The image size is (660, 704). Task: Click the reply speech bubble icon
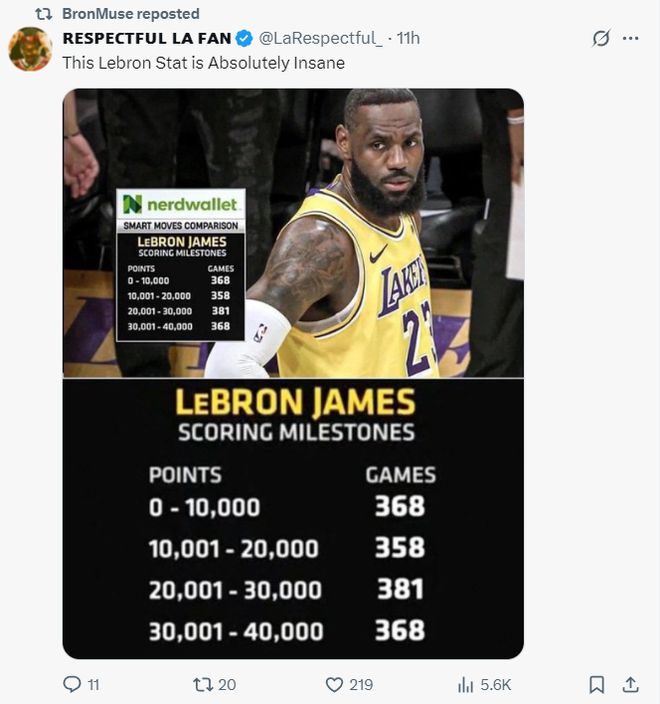click(72, 684)
